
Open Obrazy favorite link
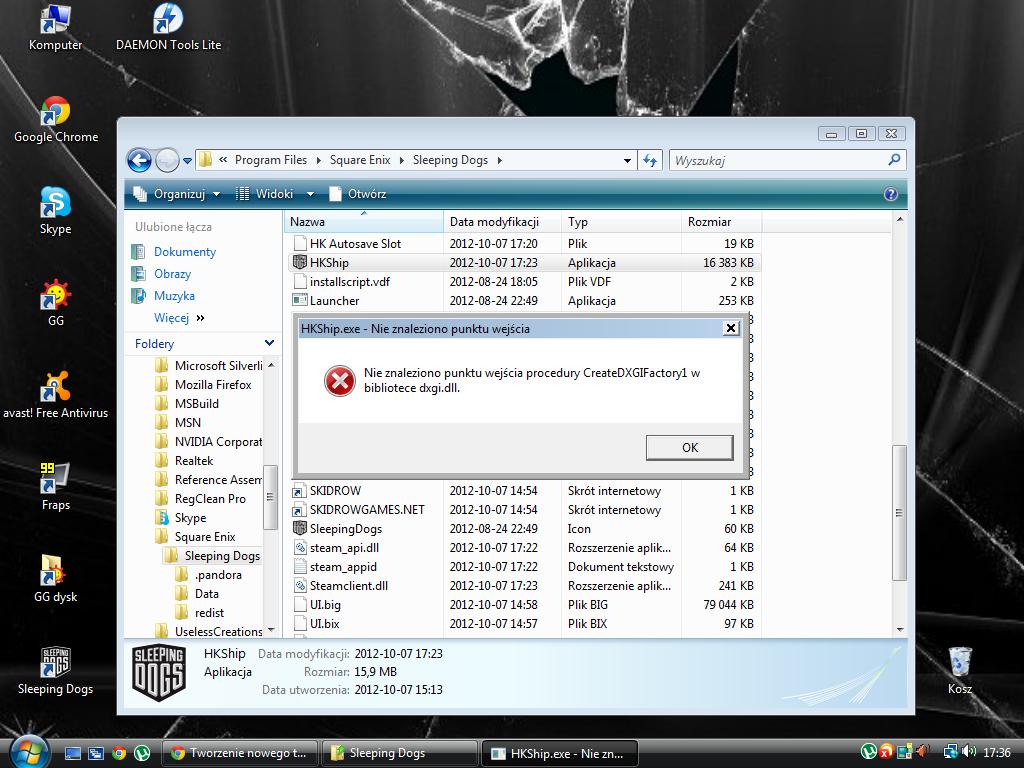(172, 274)
